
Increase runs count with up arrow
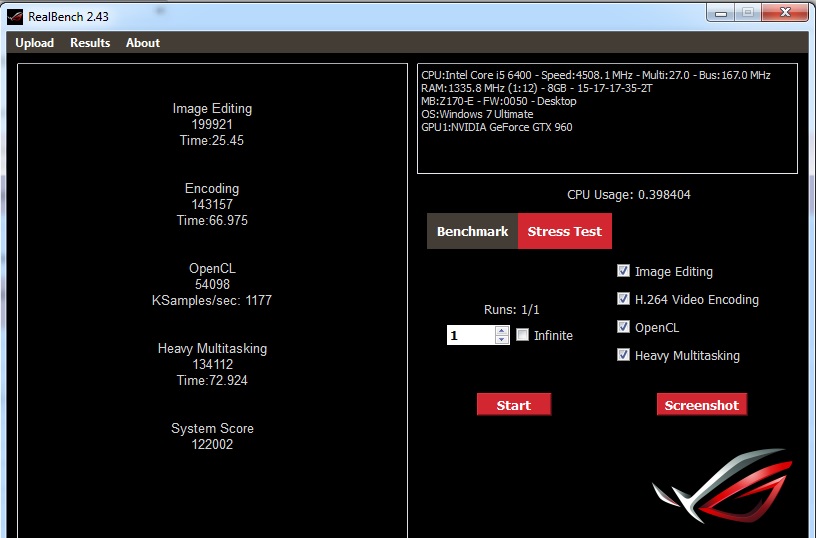[x=502, y=330]
